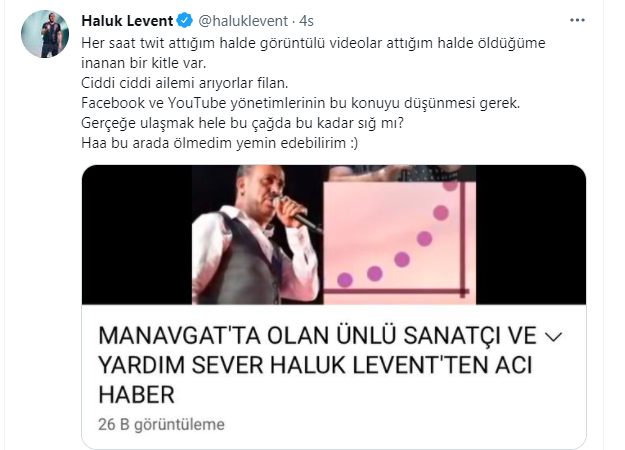The image size is (625, 450).
Task: Open Haluk Levent's round profile avatar
Action: click(45, 34)
